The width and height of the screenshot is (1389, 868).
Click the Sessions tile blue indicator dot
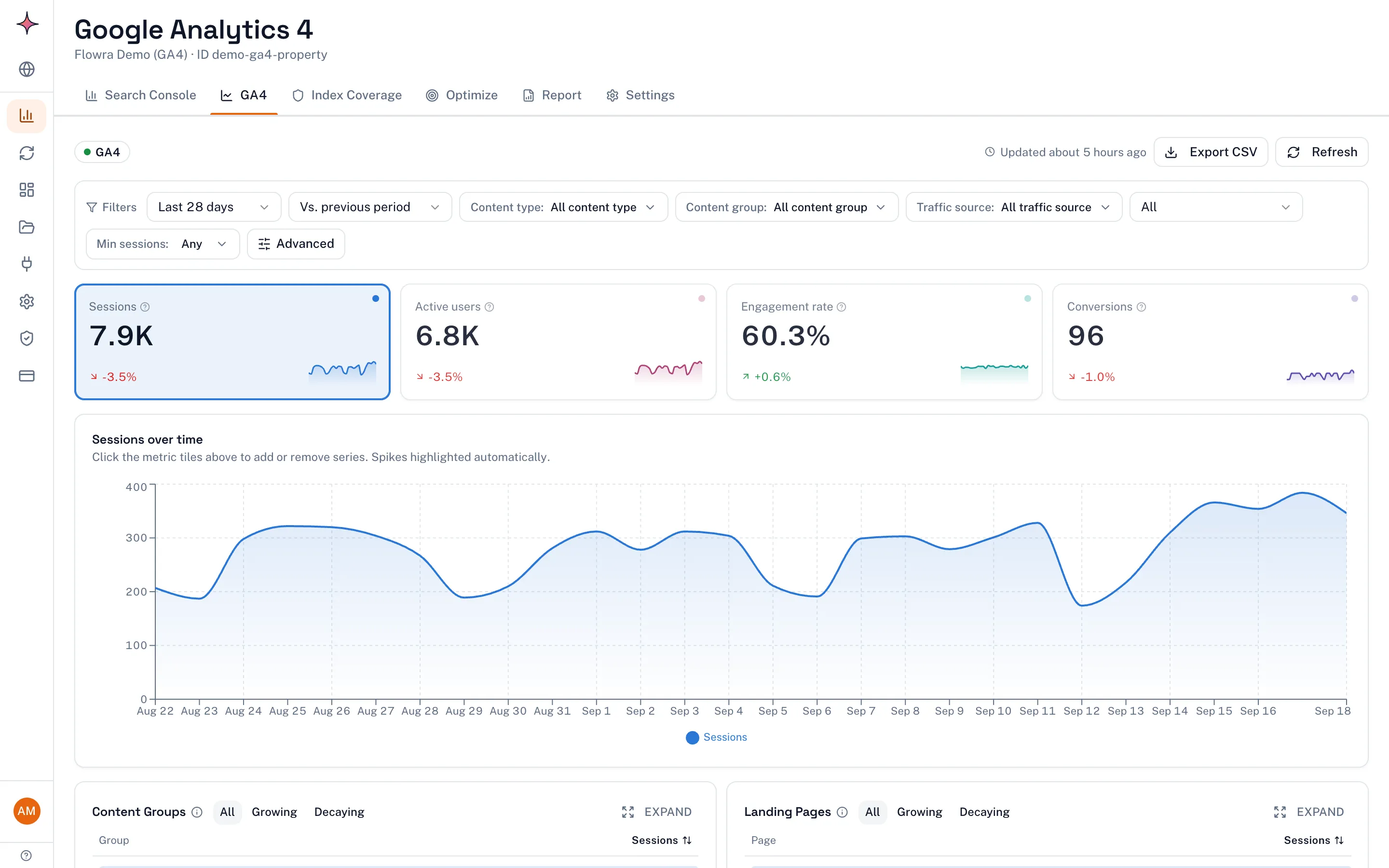click(375, 298)
